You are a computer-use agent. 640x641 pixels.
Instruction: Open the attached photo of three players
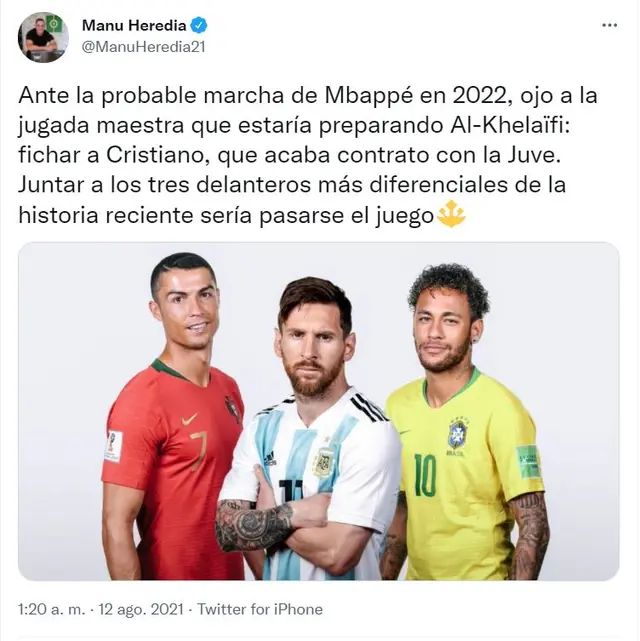(319, 411)
